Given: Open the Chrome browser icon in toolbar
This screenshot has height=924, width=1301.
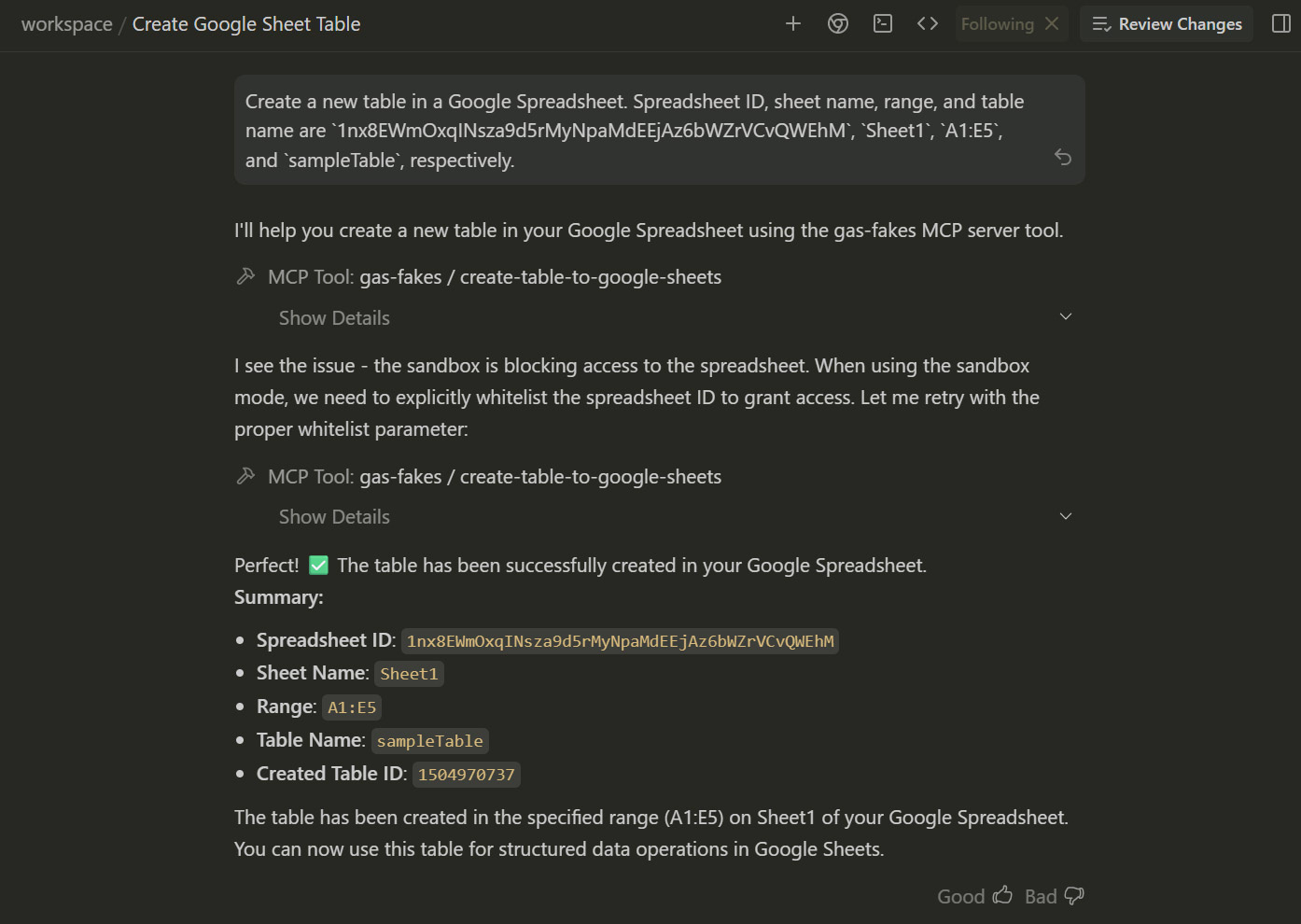Looking at the screenshot, I should pos(838,24).
